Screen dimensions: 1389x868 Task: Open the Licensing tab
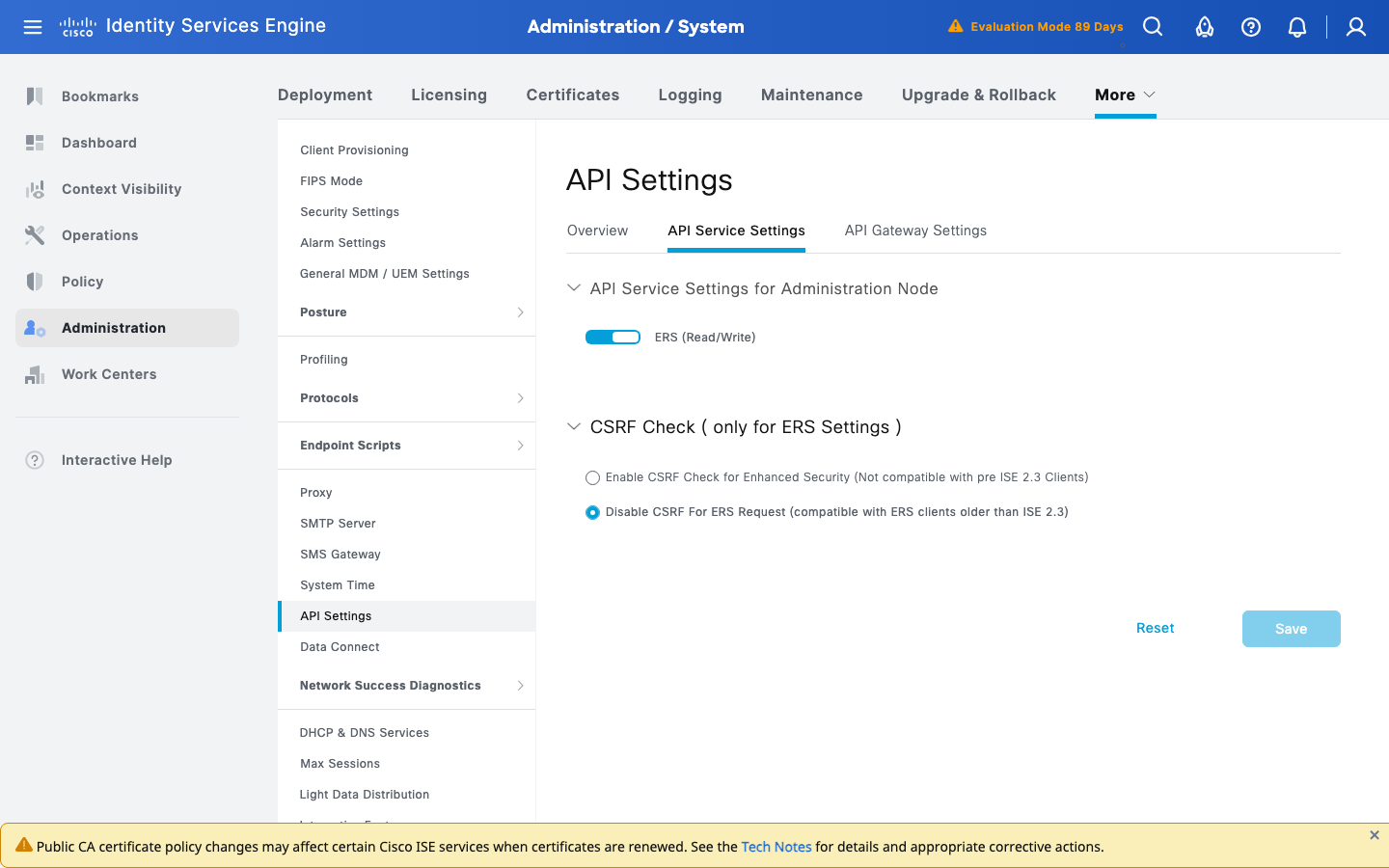pyautogui.click(x=449, y=95)
